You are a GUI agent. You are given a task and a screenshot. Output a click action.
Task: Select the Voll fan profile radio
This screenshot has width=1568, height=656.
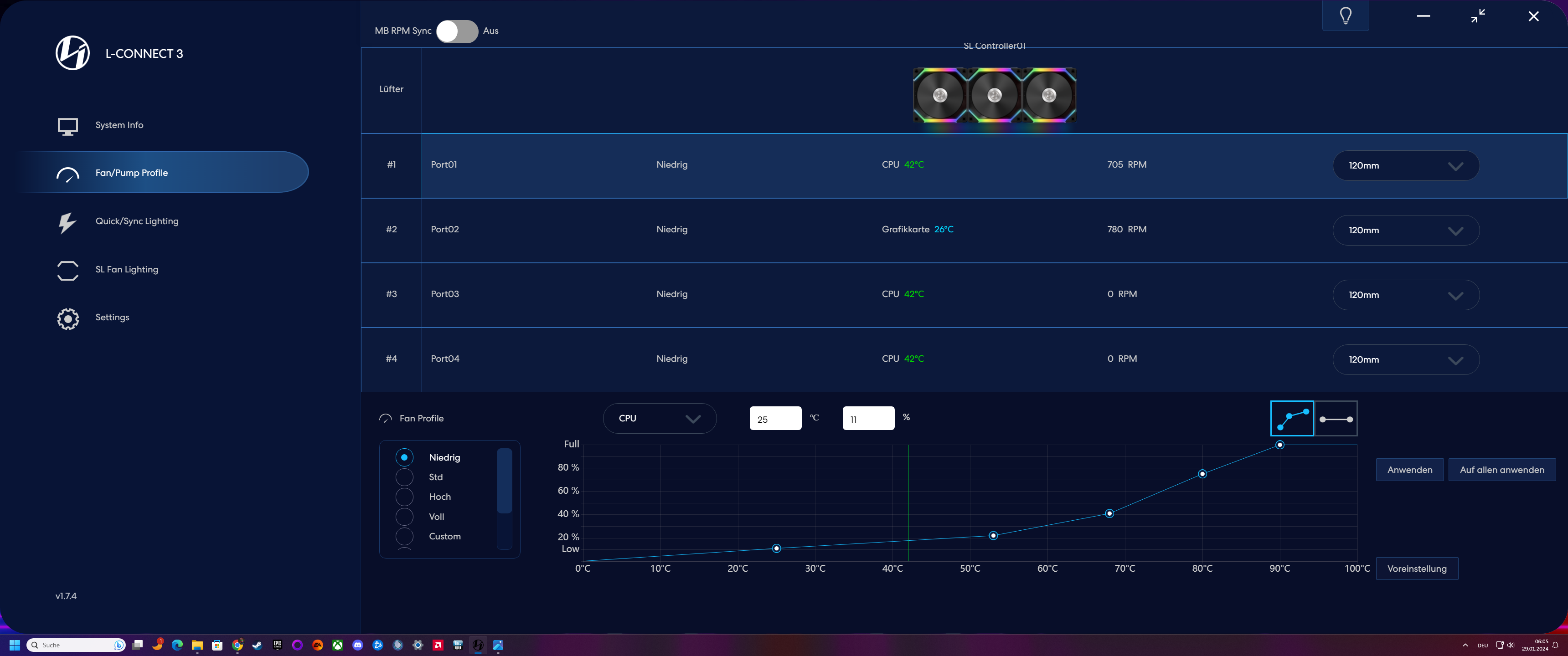tap(404, 517)
